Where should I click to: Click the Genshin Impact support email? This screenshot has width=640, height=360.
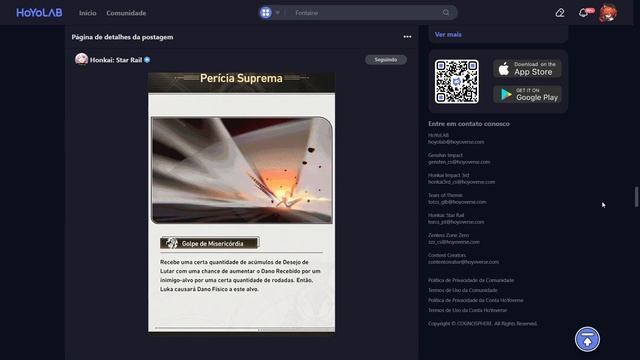(459, 162)
